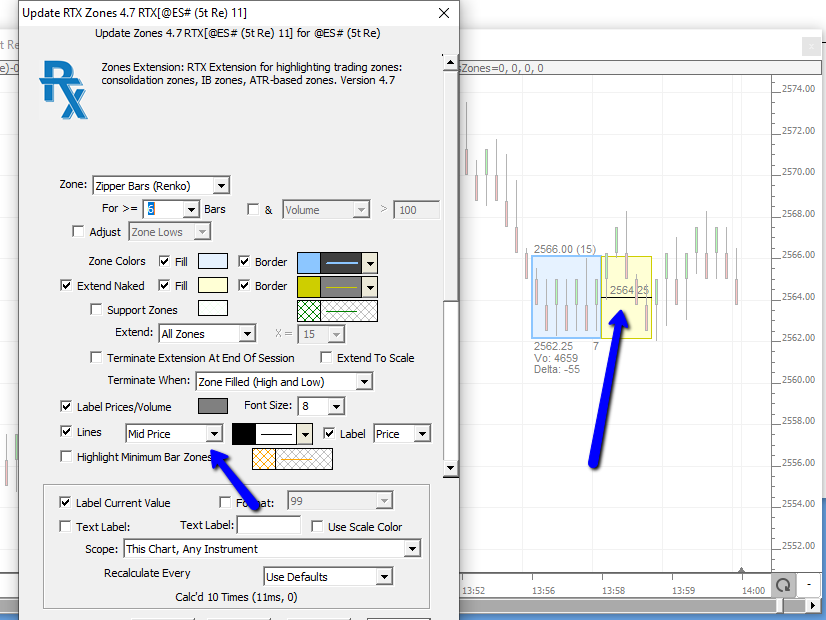This screenshot has height=620, width=826.
Task: Click the RTX logo icon in the dialog
Action: click(x=63, y=90)
